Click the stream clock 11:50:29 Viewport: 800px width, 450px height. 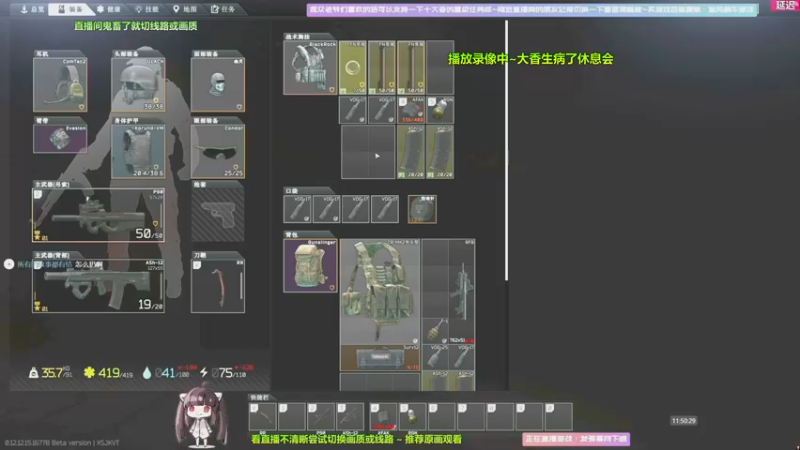coord(684,421)
